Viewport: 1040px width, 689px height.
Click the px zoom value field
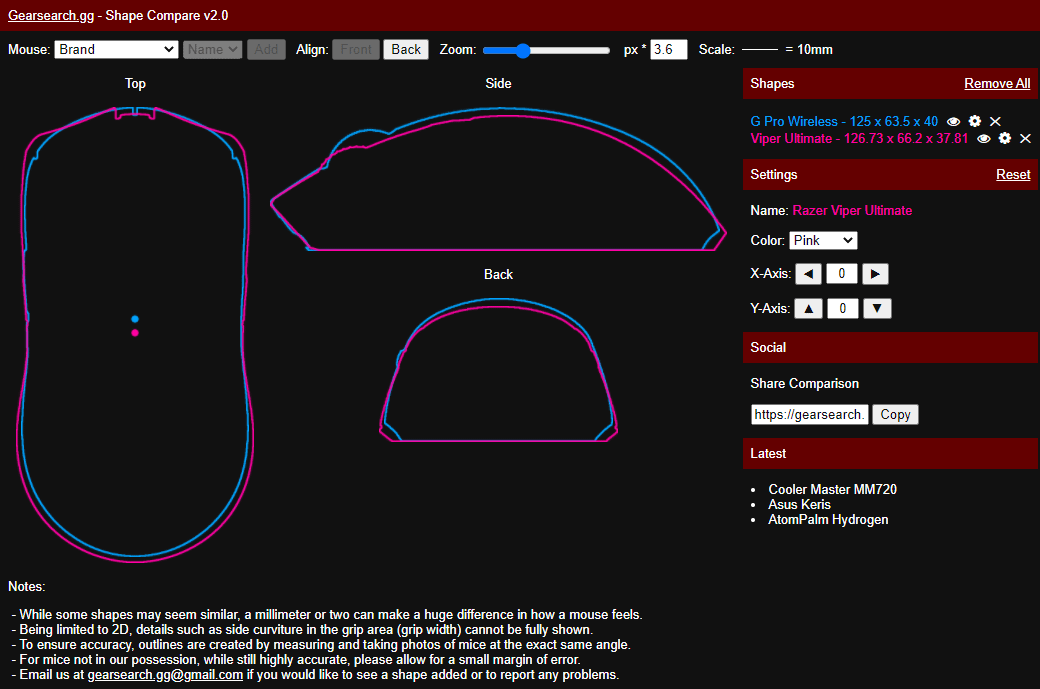pos(669,50)
